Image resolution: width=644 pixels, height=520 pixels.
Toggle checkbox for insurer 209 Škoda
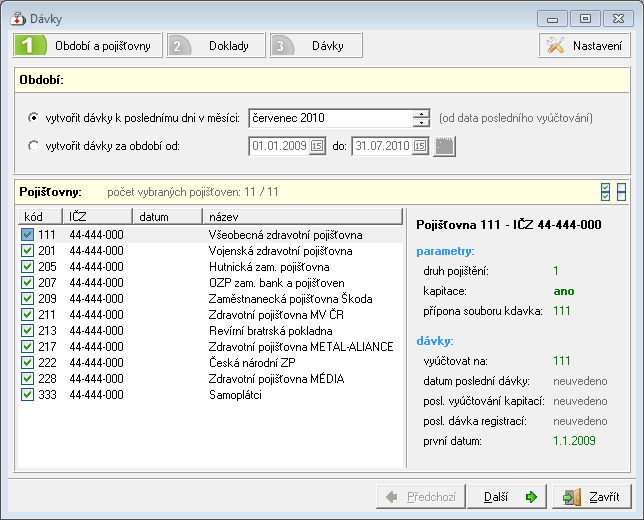pyautogui.click(x=28, y=299)
